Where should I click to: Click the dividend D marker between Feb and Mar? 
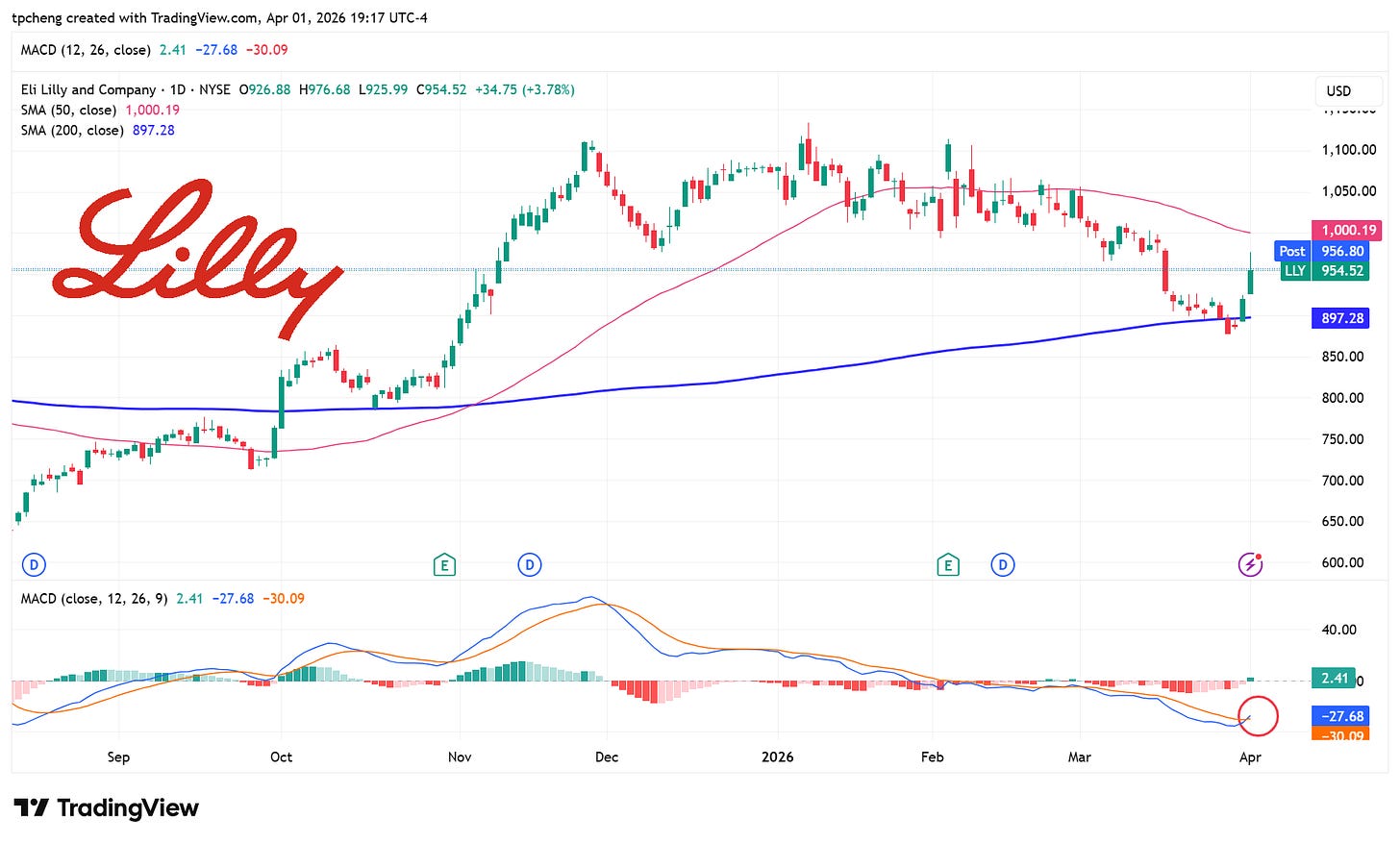tap(1003, 565)
